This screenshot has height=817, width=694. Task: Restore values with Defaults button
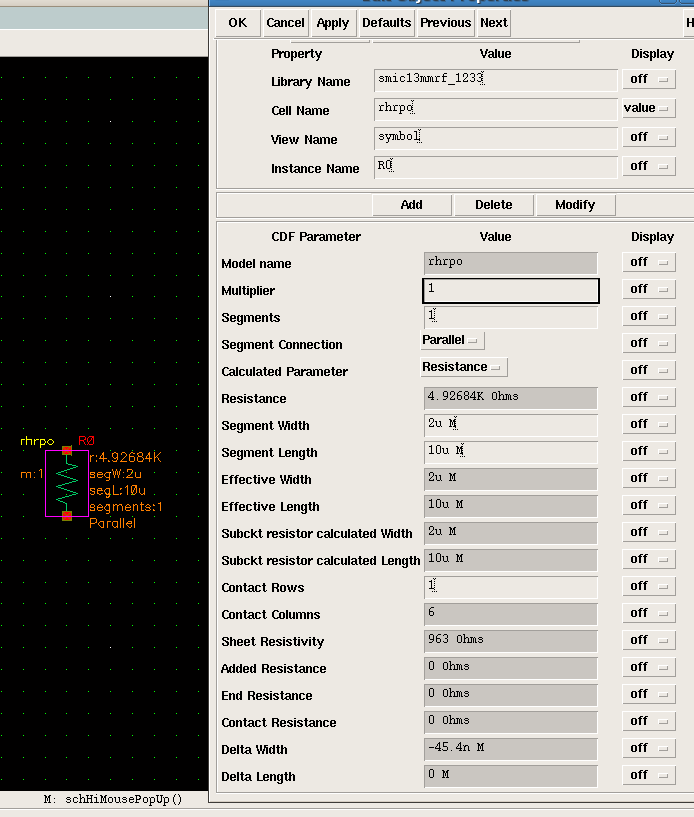pyautogui.click(x=387, y=23)
